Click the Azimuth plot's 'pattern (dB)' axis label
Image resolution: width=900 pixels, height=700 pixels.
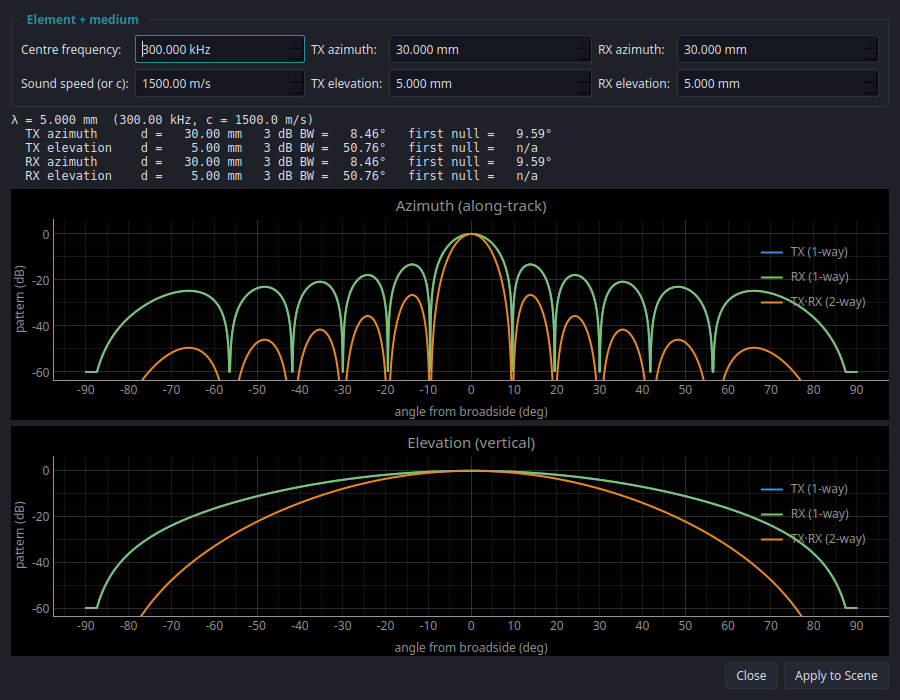pyautogui.click(x=20, y=298)
